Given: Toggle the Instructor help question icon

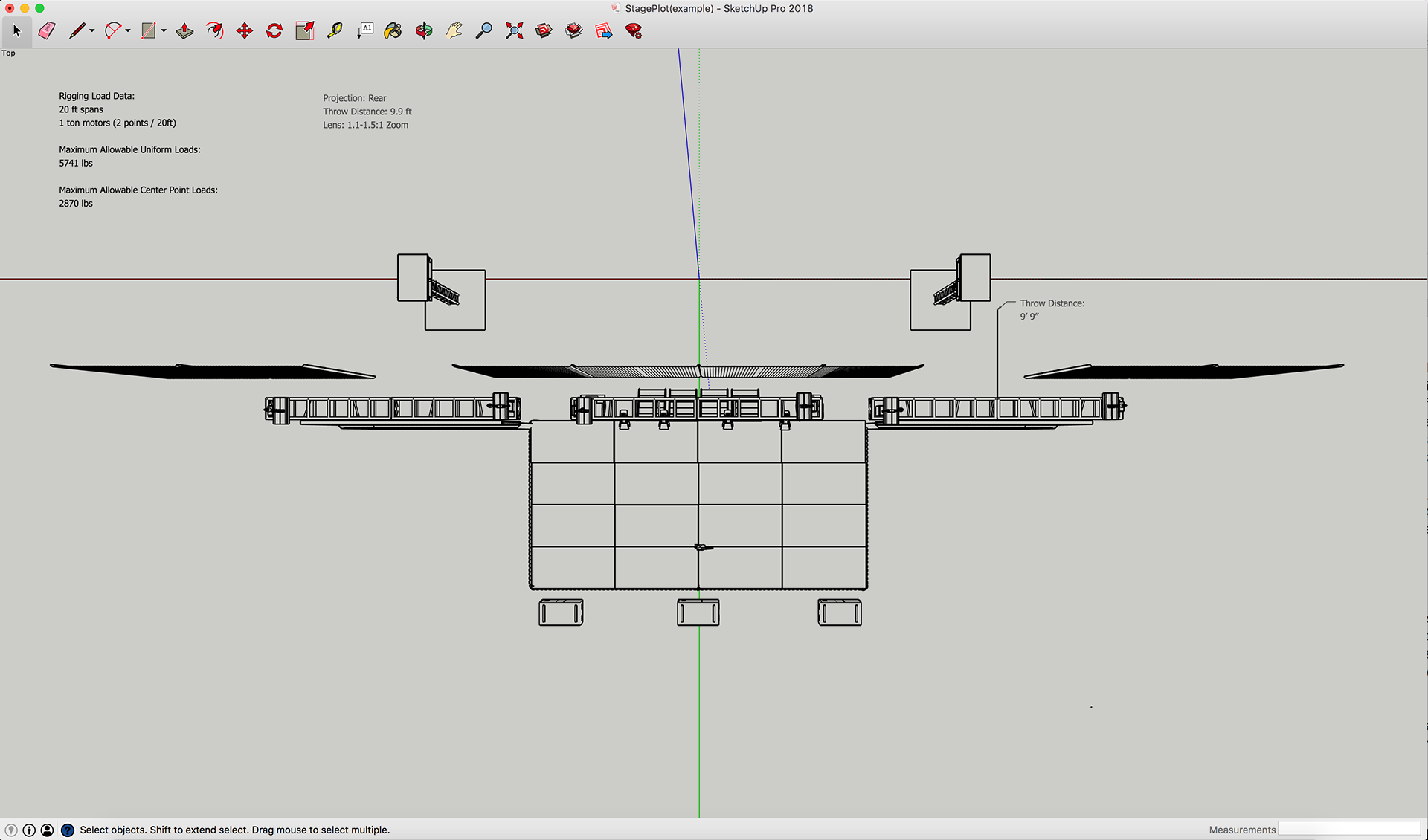Looking at the screenshot, I should pos(67,830).
